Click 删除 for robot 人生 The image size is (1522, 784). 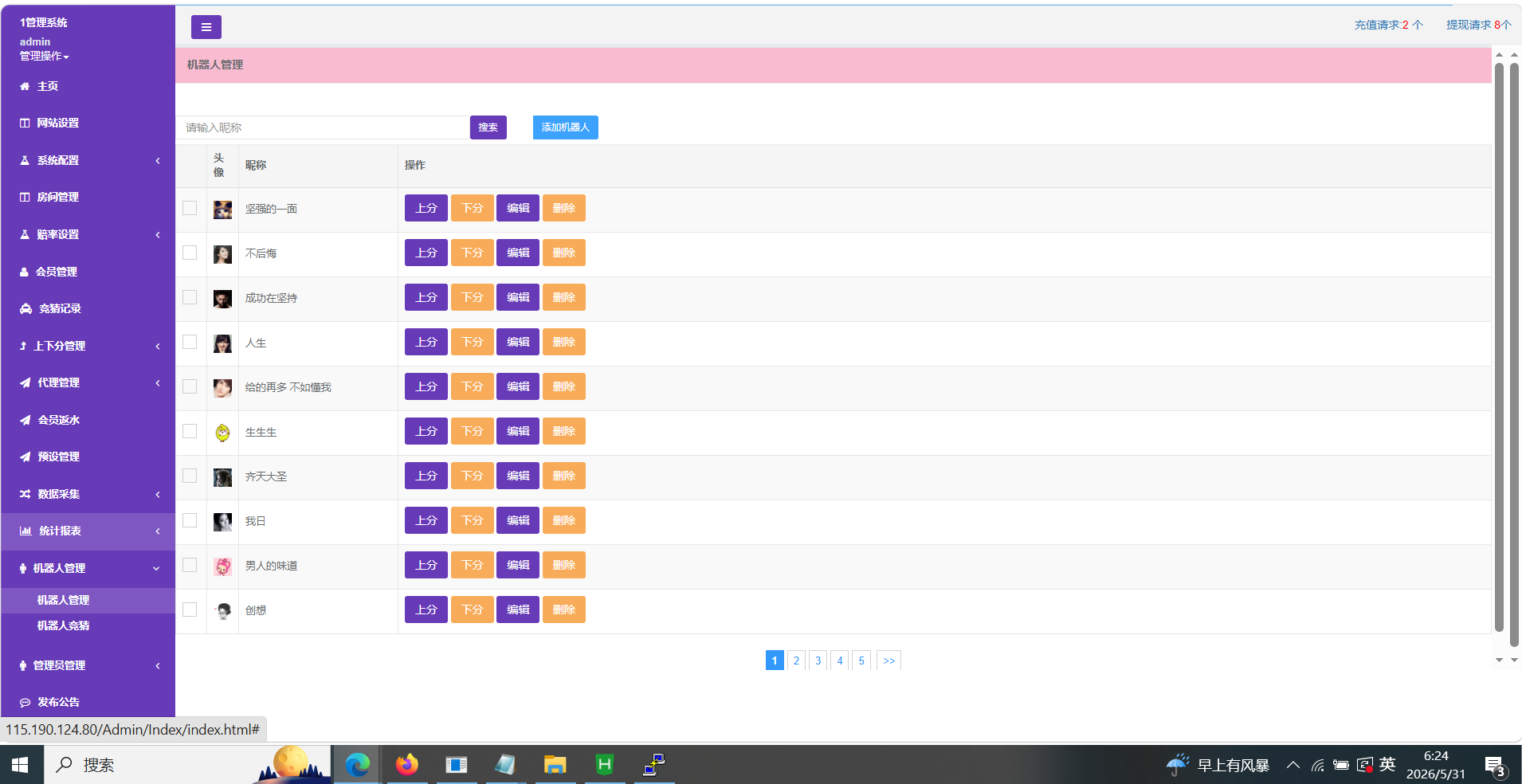(x=564, y=342)
